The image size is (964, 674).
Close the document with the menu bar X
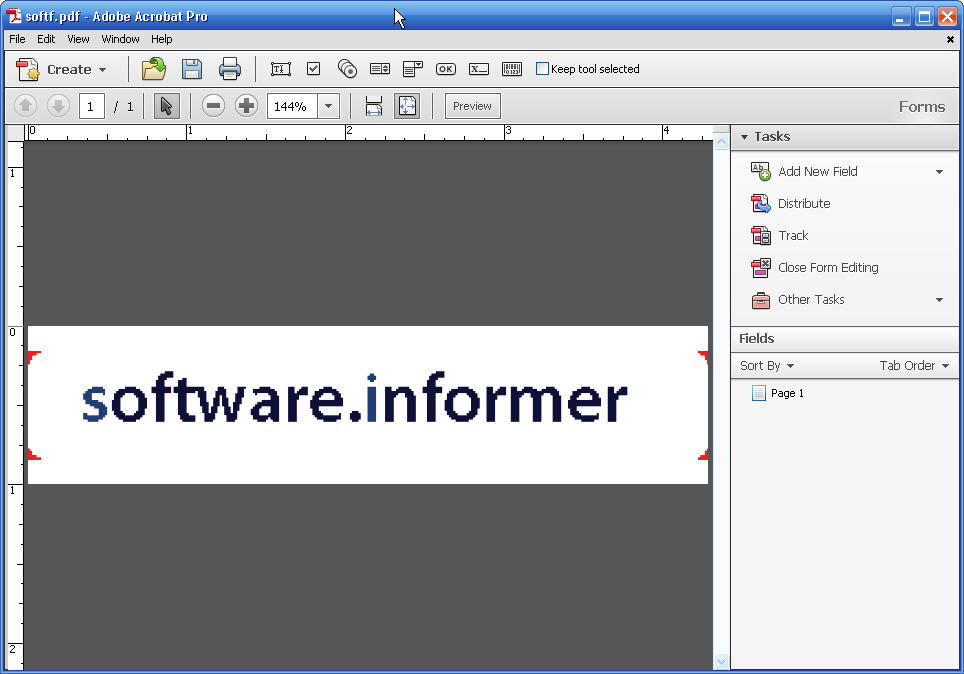(950, 39)
